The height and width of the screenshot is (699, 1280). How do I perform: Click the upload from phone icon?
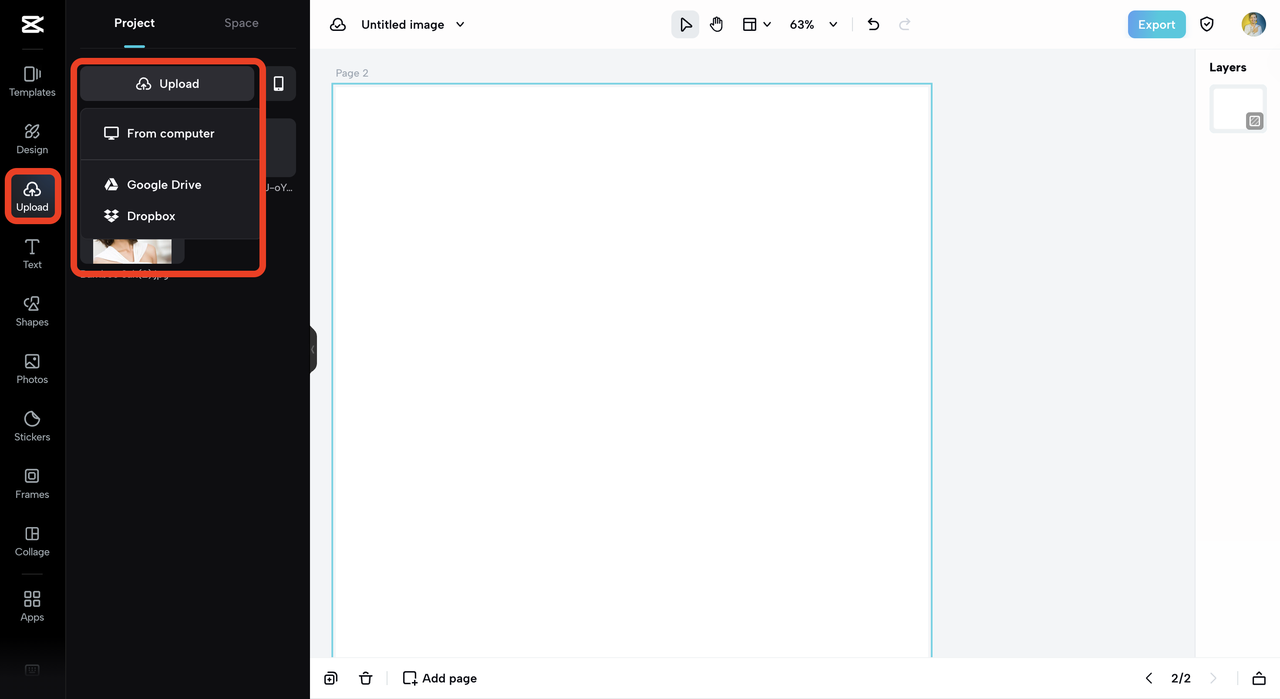(x=279, y=84)
